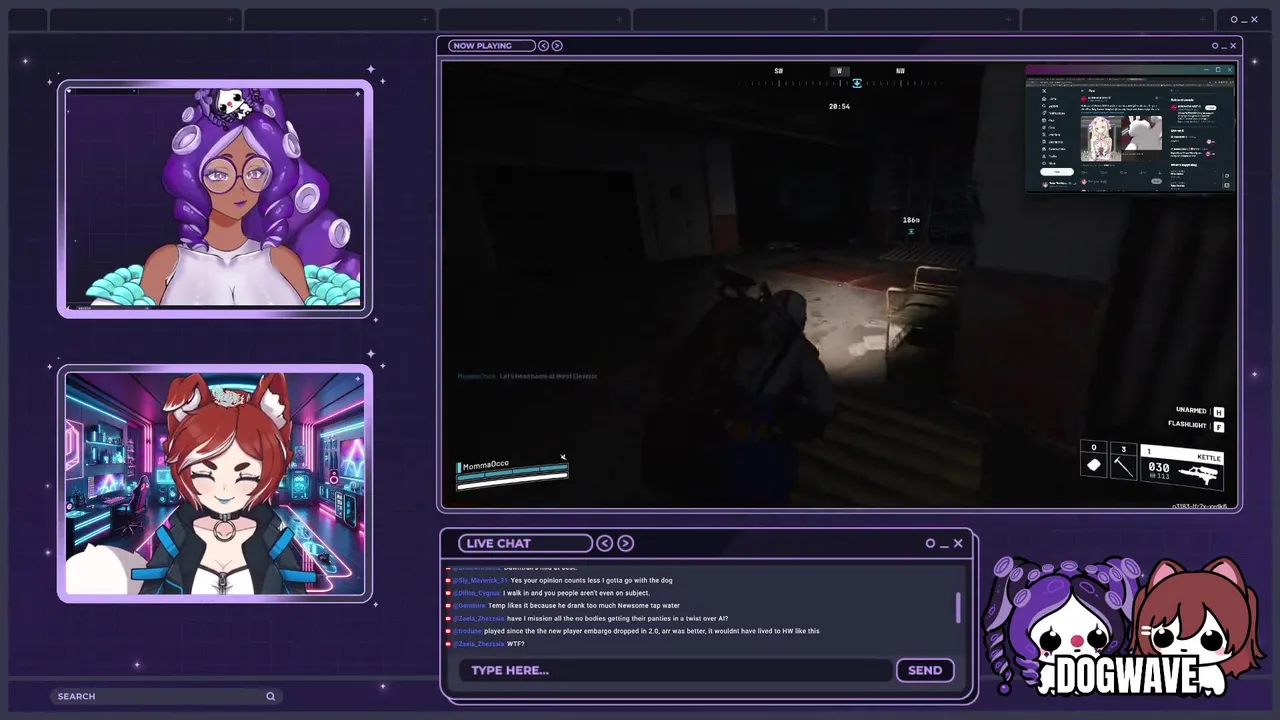This screenshot has width=1280, height=720.
Task: Open the anime girl image in X post
Action: [1101, 139]
